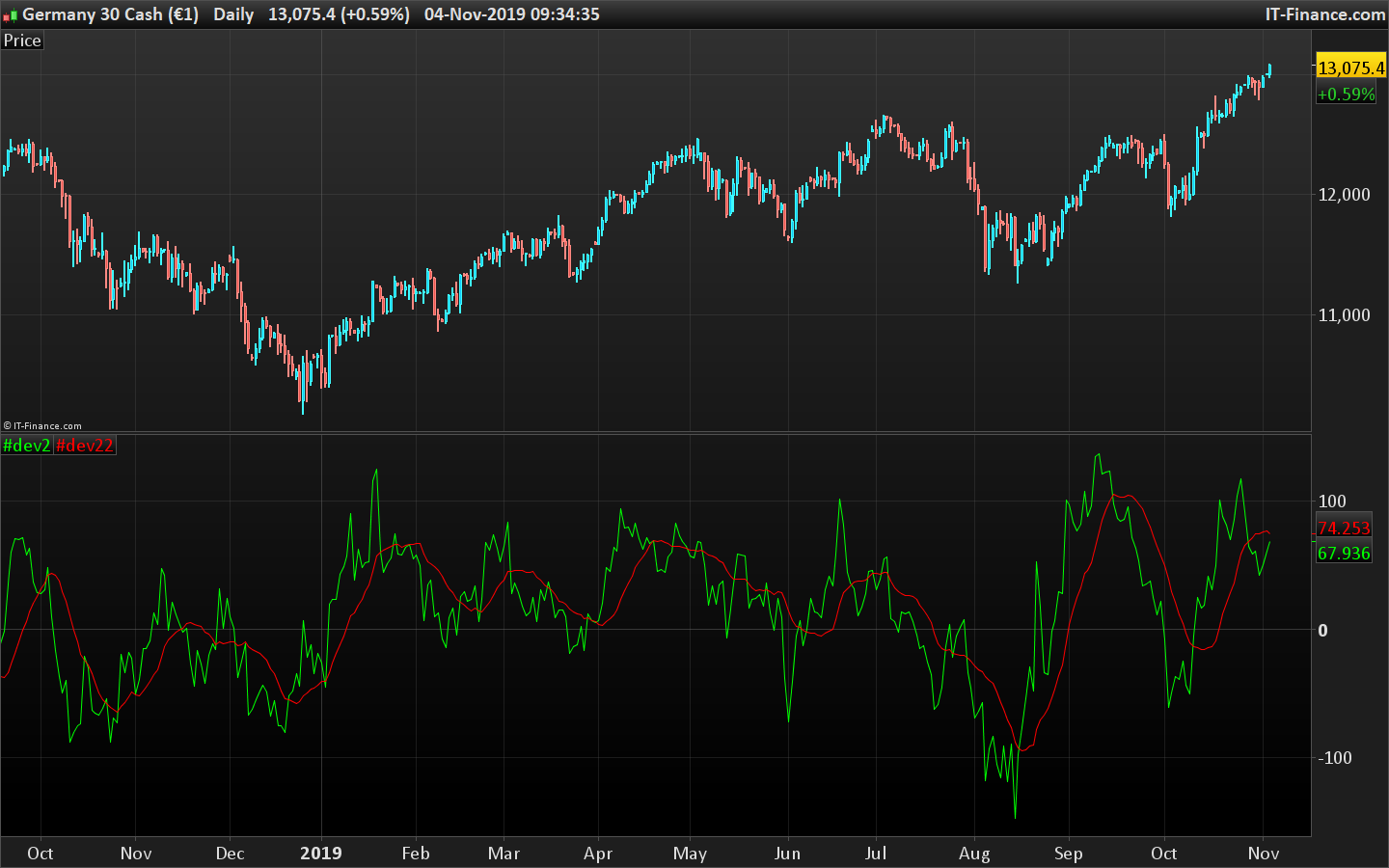Select the red #dev22 indicator label
This screenshot has width=1389, height=868.
point(85,445)
